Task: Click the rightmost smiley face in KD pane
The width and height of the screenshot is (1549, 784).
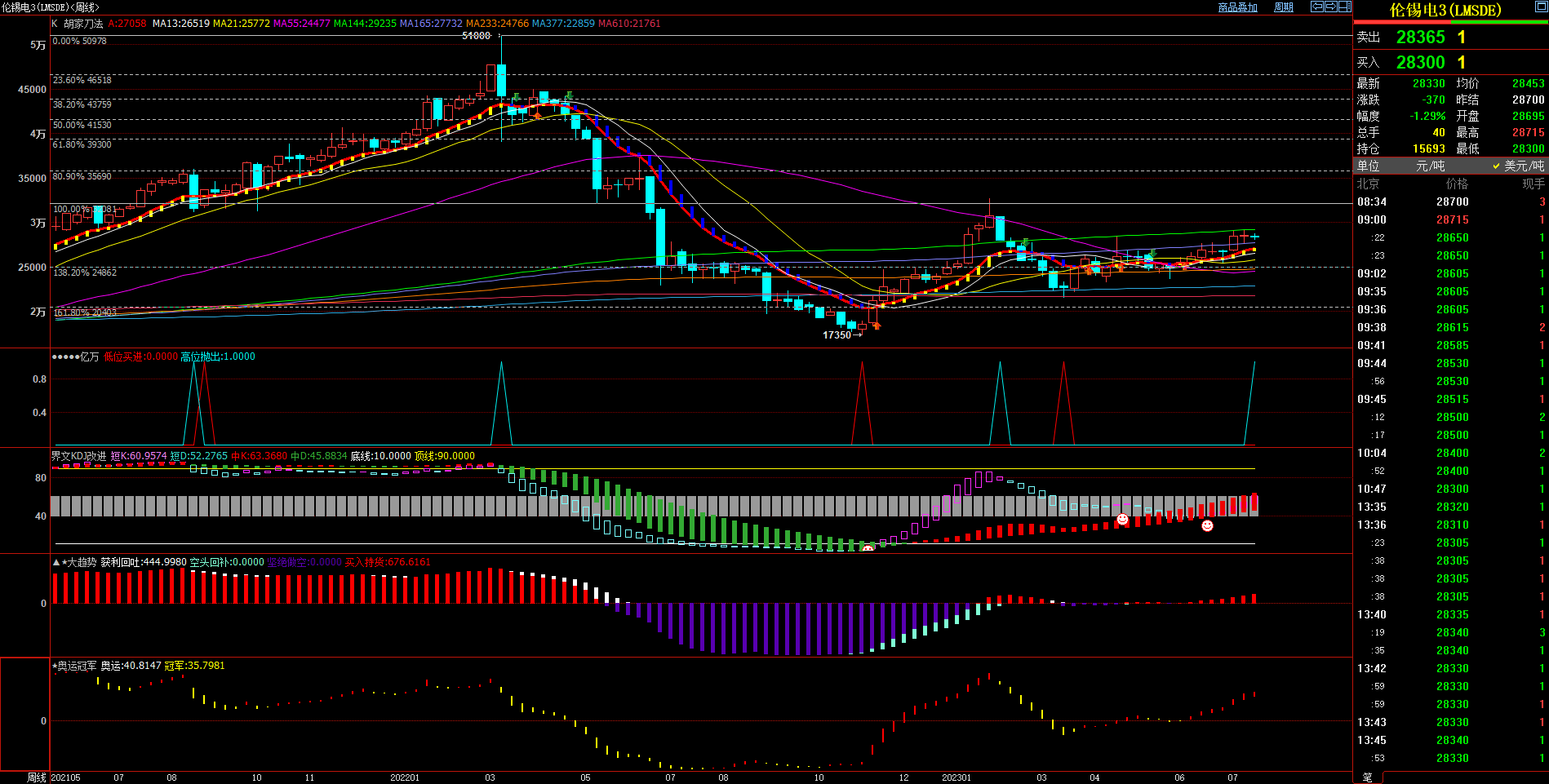Action: click(x=1207, y=526)
